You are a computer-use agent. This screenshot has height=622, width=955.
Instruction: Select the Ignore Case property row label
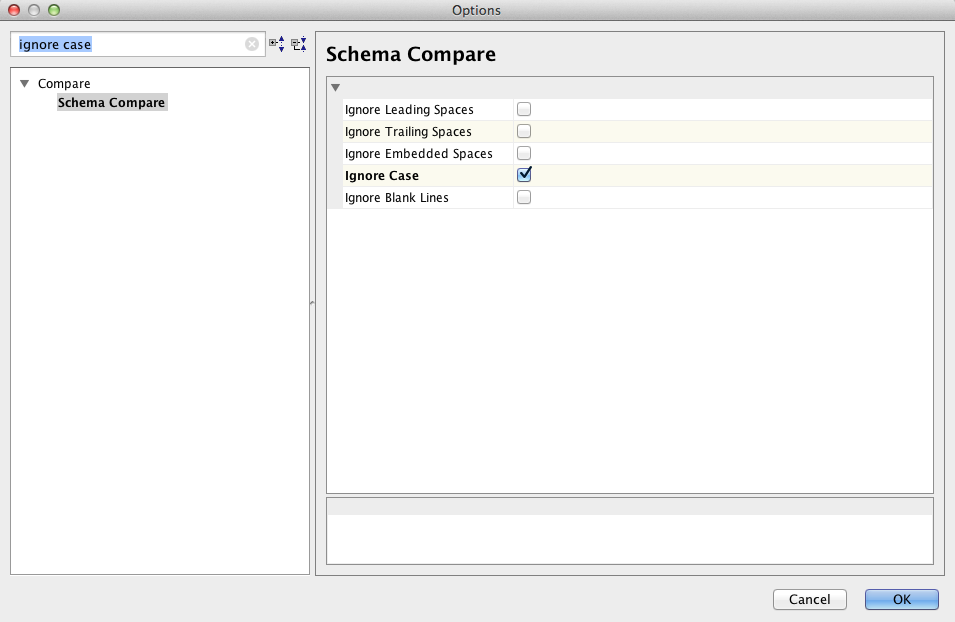click(382, 175)
